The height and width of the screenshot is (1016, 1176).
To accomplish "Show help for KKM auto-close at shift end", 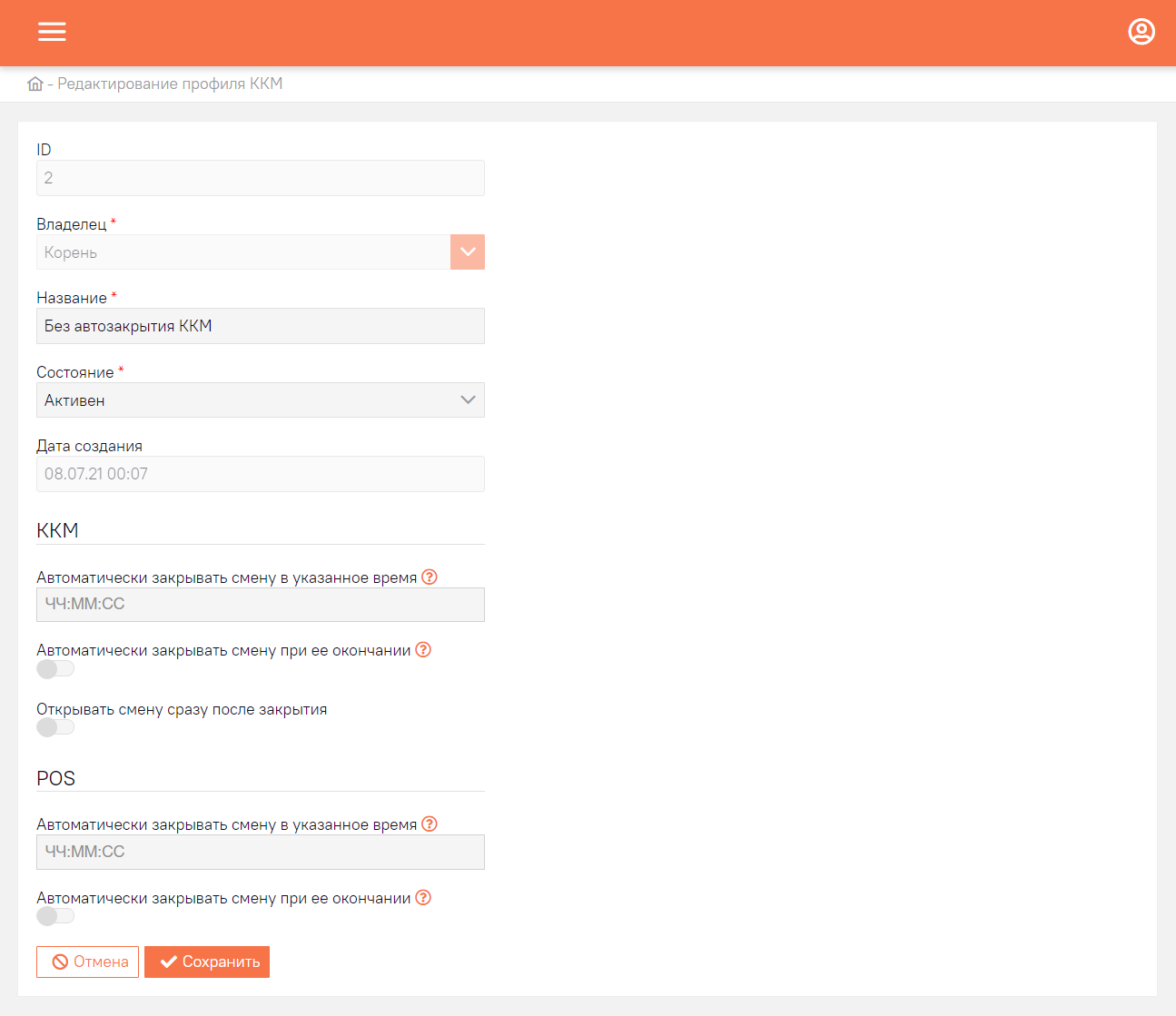I will (423, 650).
